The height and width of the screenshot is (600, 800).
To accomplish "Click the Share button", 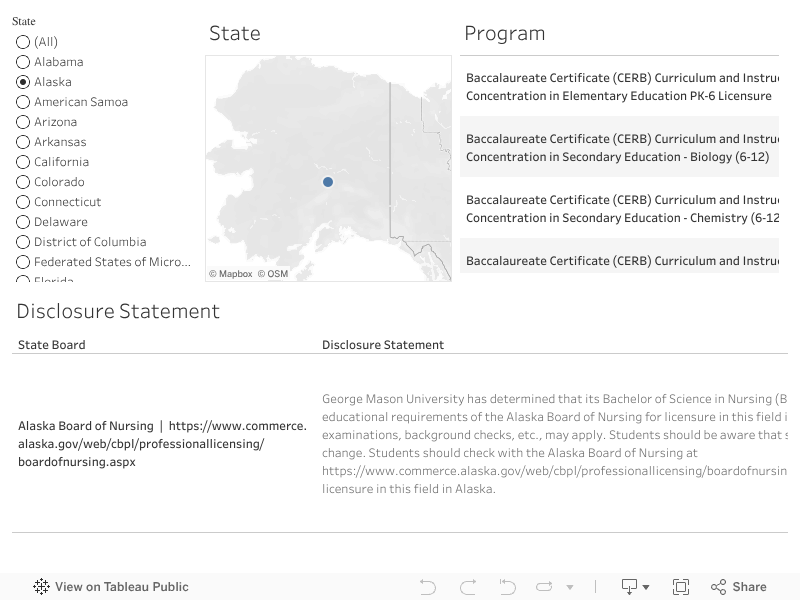I will click(x=739, y=587).
